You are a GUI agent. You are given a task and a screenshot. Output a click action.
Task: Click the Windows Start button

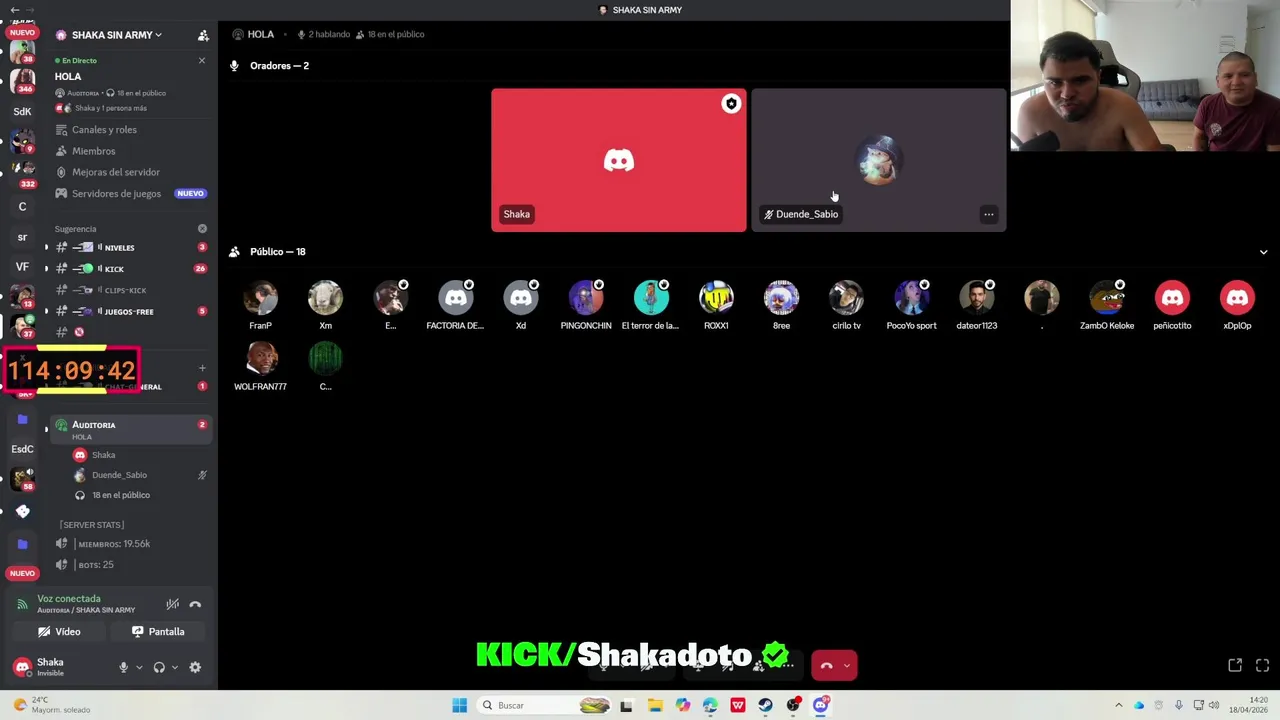pos(459,705)
